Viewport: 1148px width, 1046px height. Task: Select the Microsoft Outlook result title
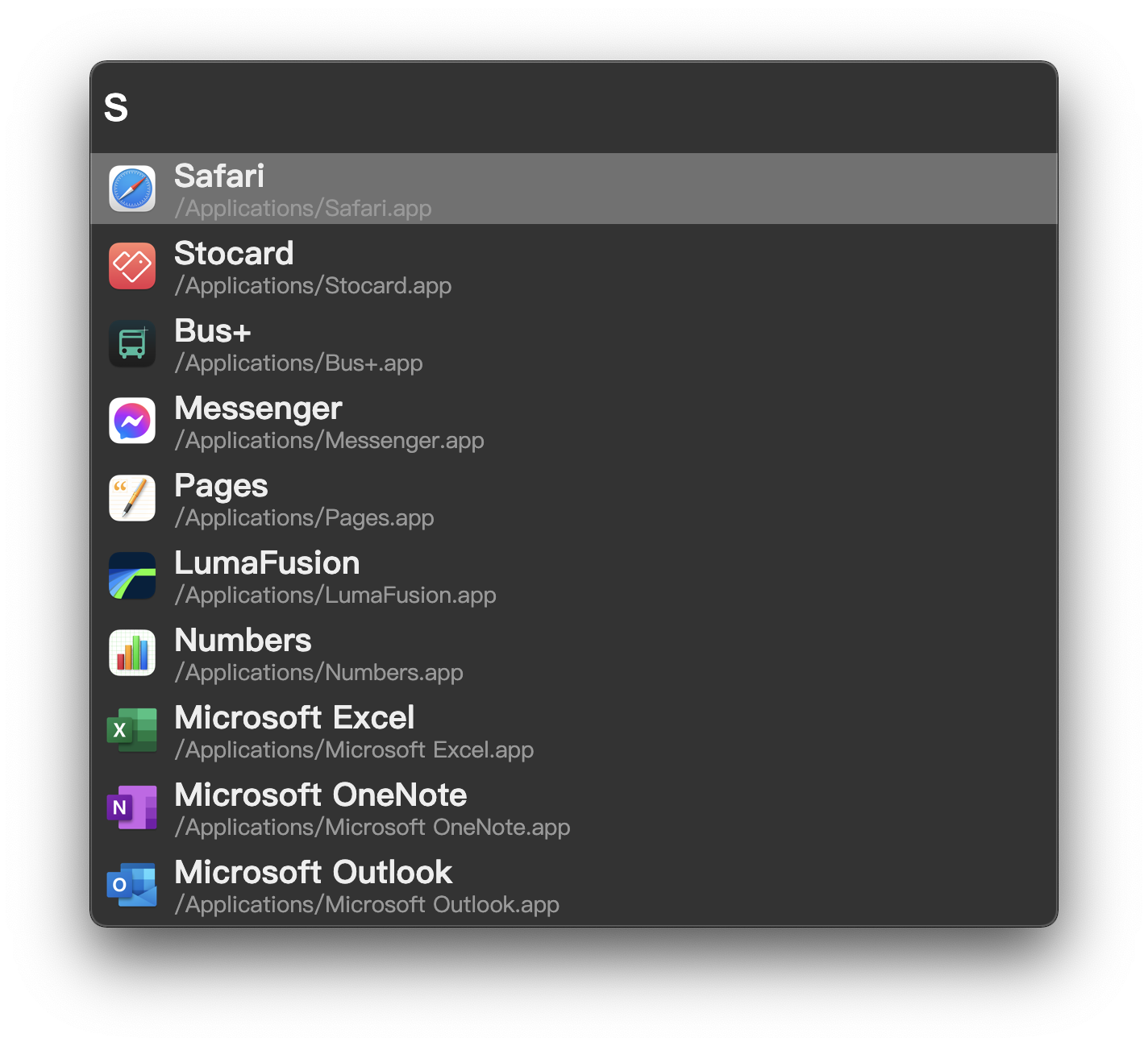pos(314,872)
